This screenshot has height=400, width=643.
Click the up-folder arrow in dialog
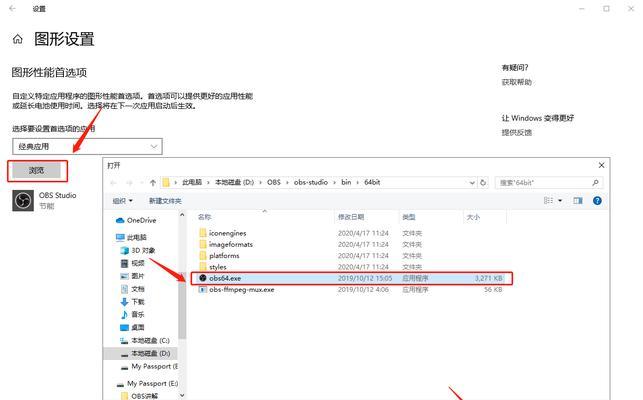(x=153, y=183)
